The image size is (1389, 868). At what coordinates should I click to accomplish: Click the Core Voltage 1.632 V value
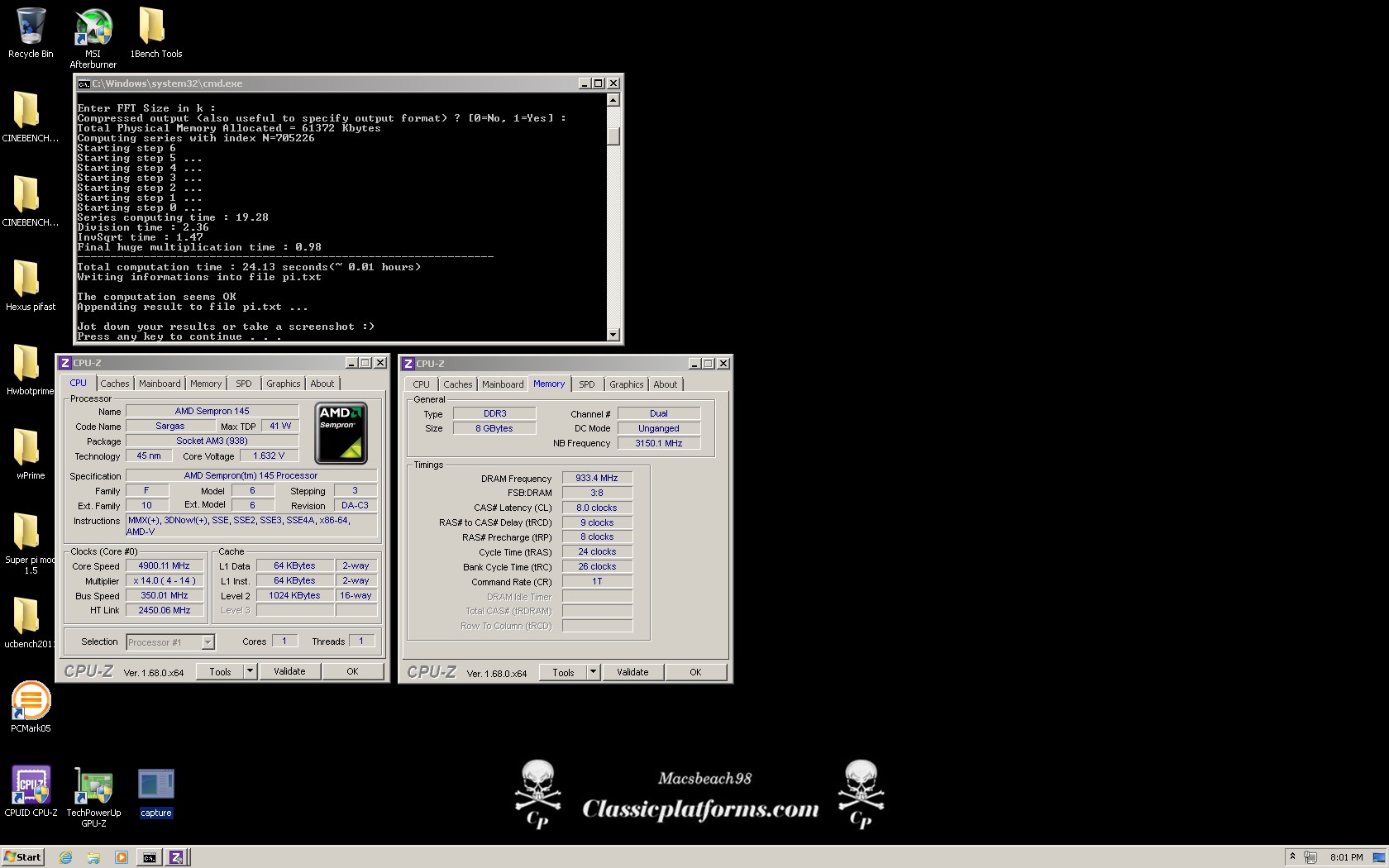pos(269,456)
